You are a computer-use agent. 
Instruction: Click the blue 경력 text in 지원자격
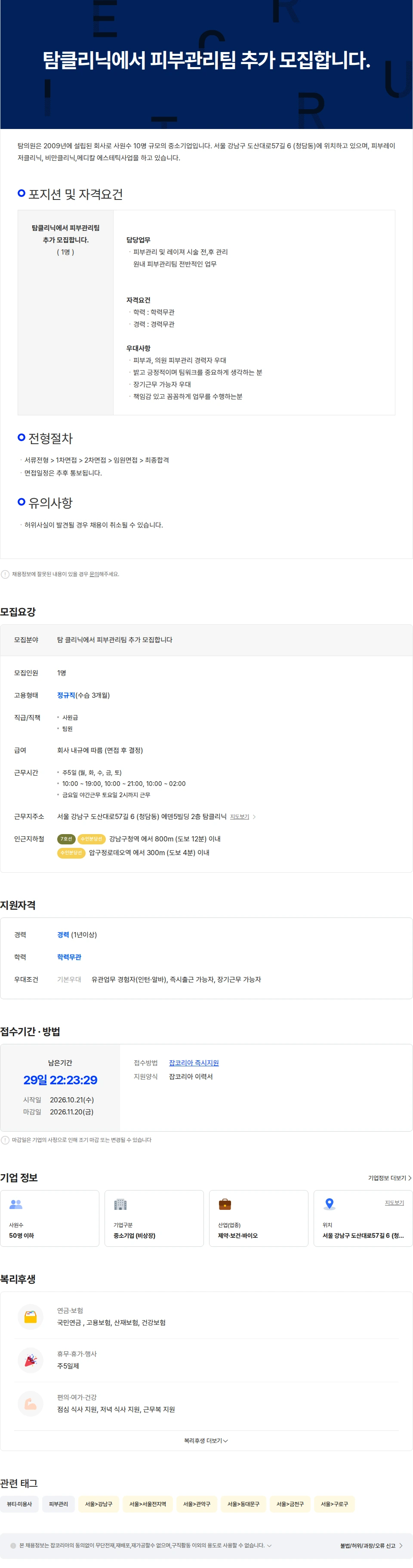click(63, 935)
